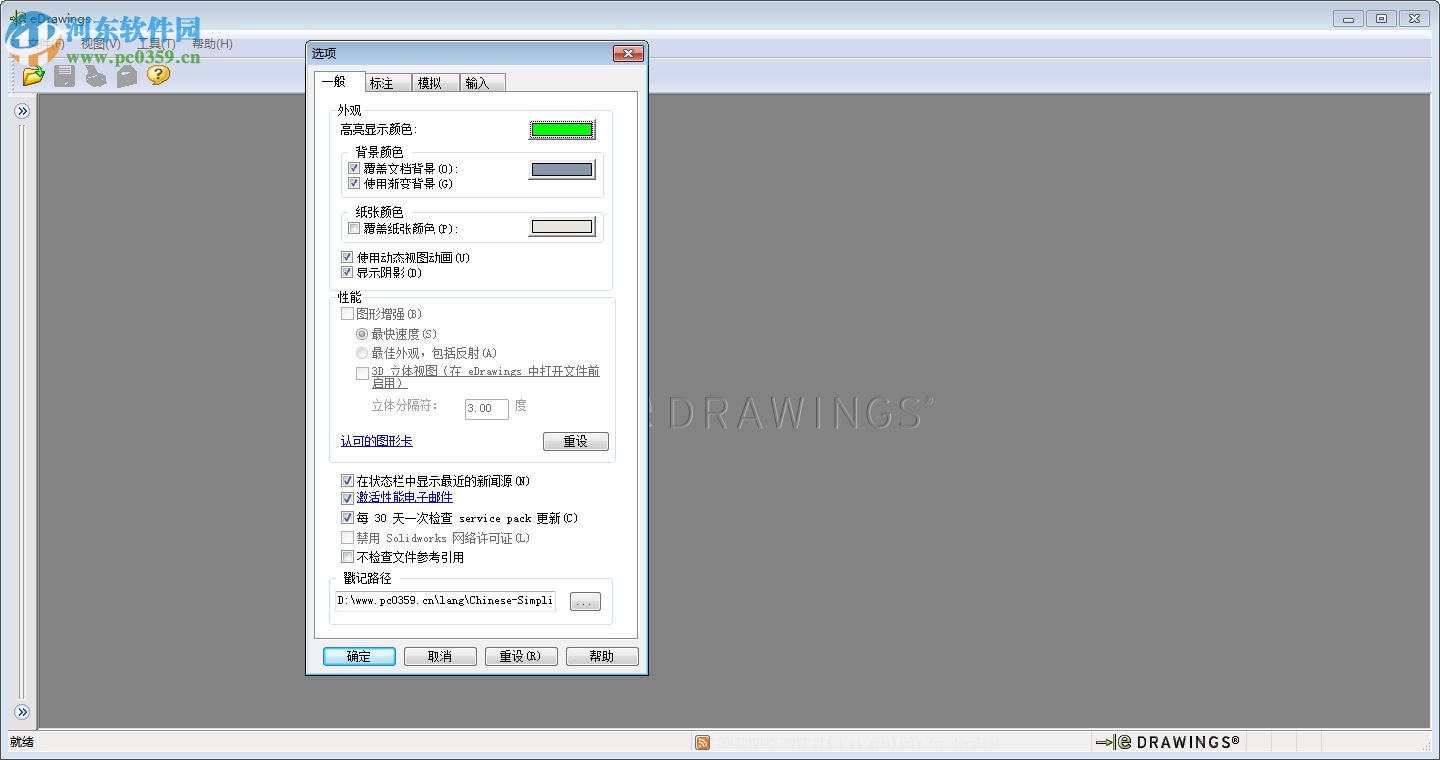Uncheck 覆盖文档背景 option
This screenshot has height=760, width=1440.
(x=354, y=167)
